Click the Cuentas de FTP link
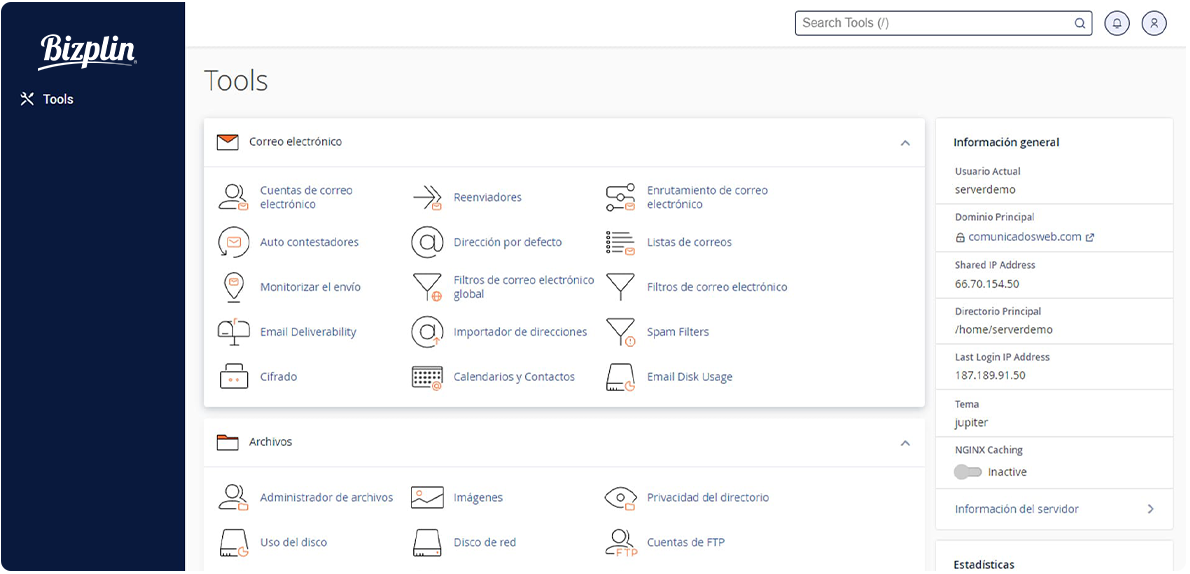 pyautogui.click(x=685, y=542)
